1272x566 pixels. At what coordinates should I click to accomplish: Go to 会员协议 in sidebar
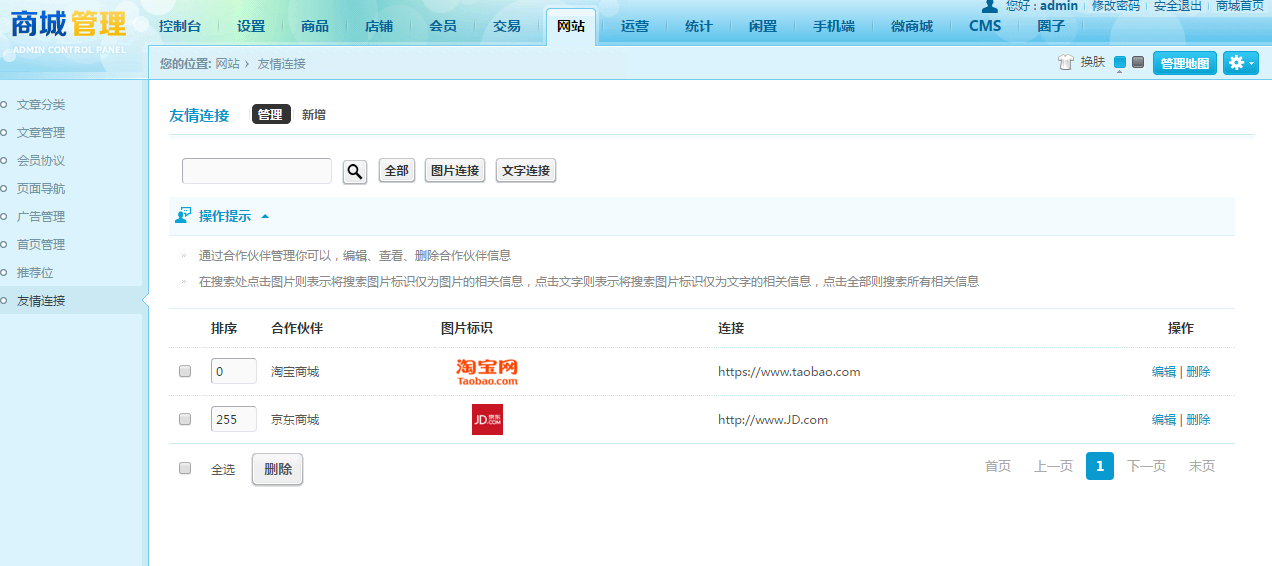click(41, 160)
